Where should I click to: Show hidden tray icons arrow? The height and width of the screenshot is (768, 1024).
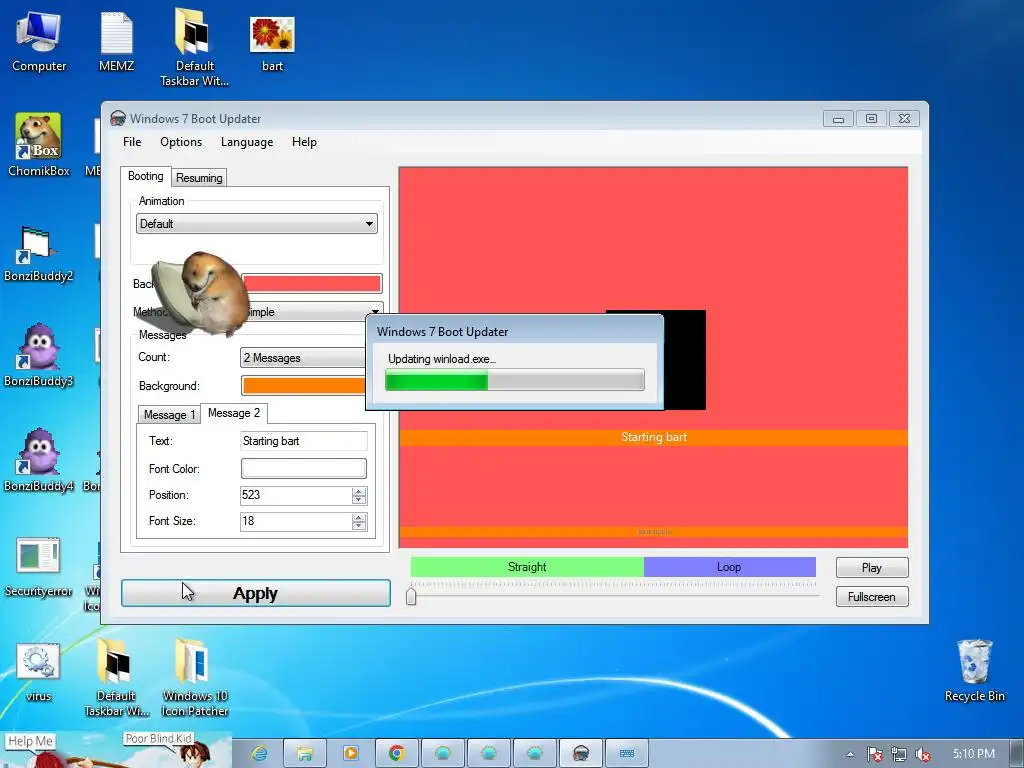[x=850, y=754]
